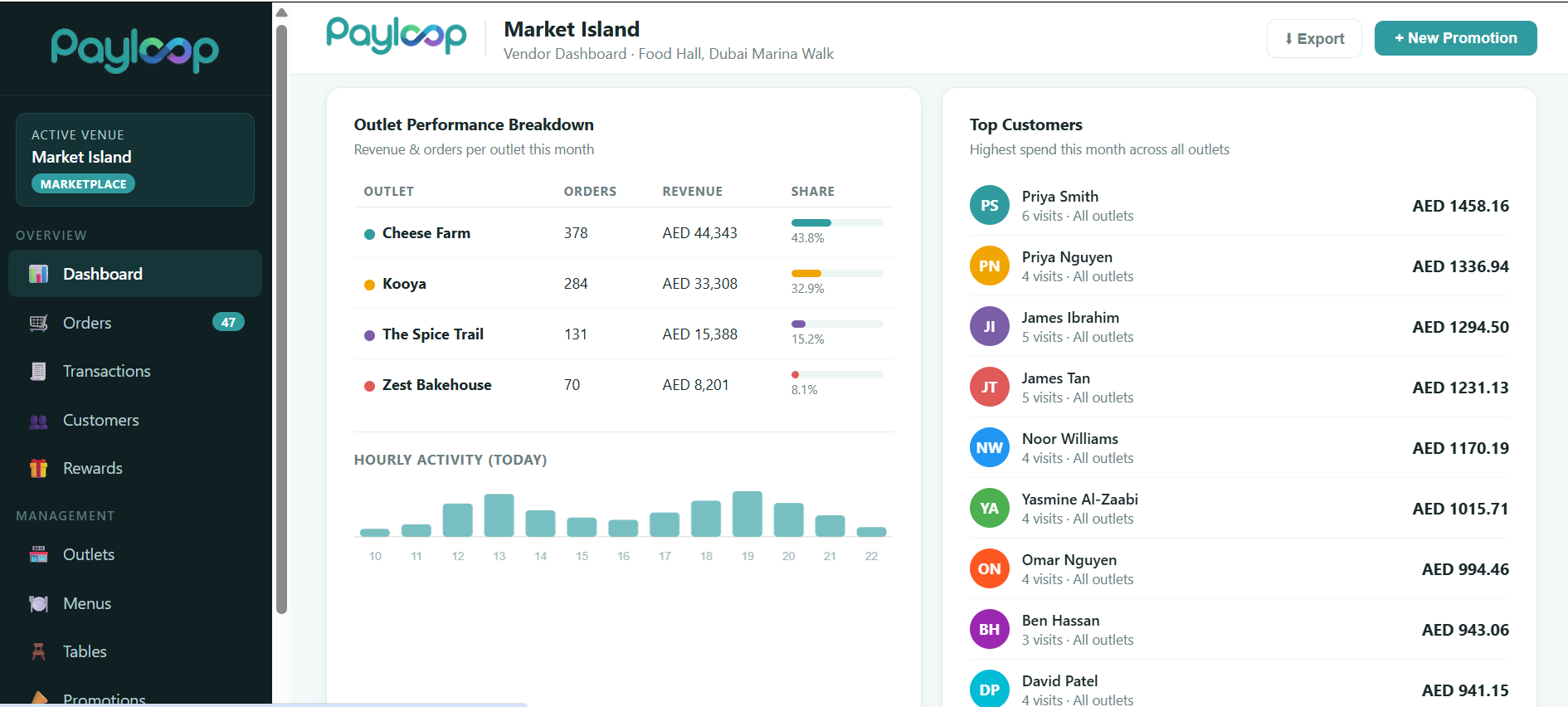Viewport: 1568px width, 707px height.
Task: Click the hour 13 activity bar
Action: click(x=499, y=515)
